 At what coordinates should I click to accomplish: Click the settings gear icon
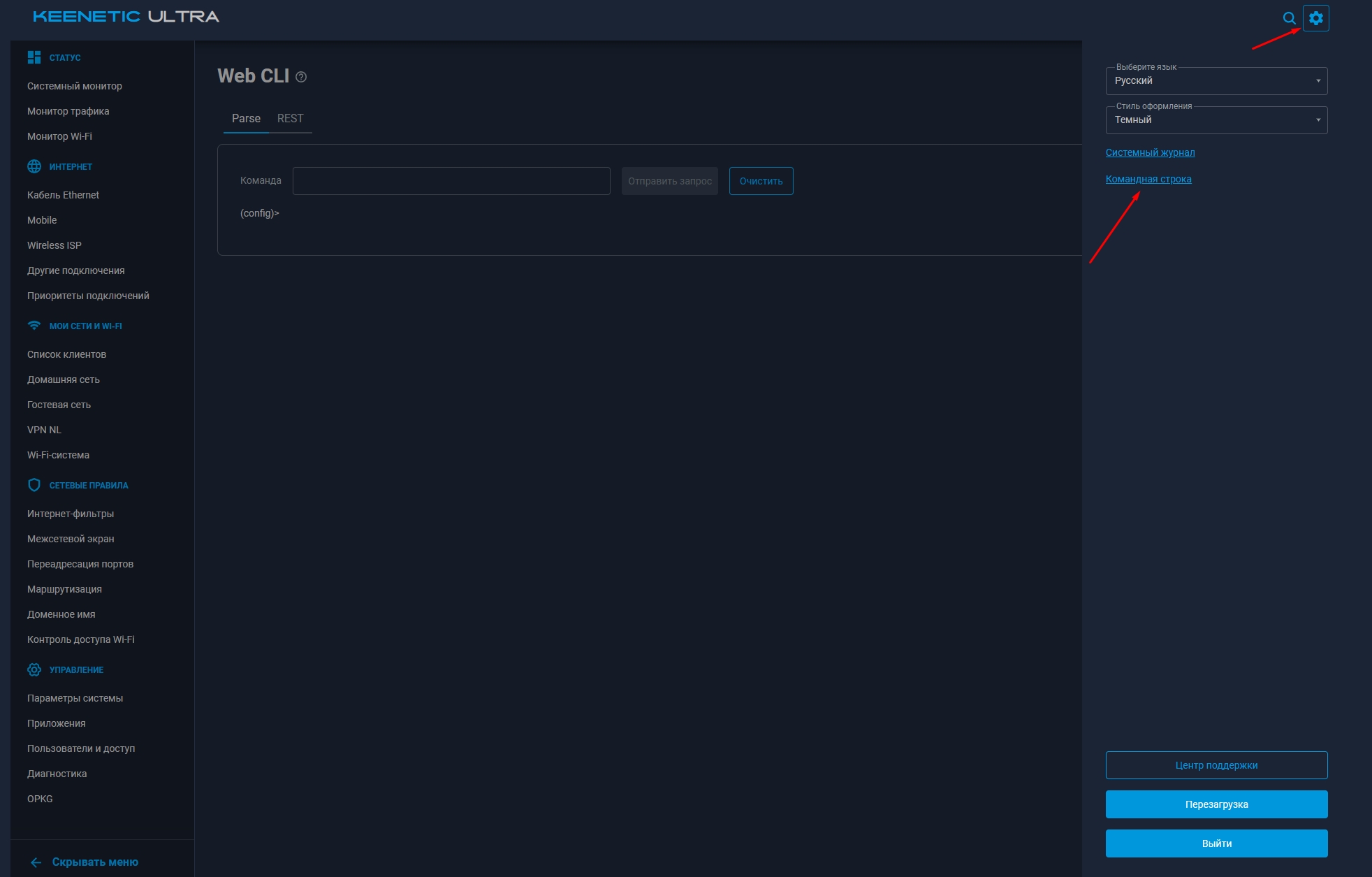[x=1315, y=18]
